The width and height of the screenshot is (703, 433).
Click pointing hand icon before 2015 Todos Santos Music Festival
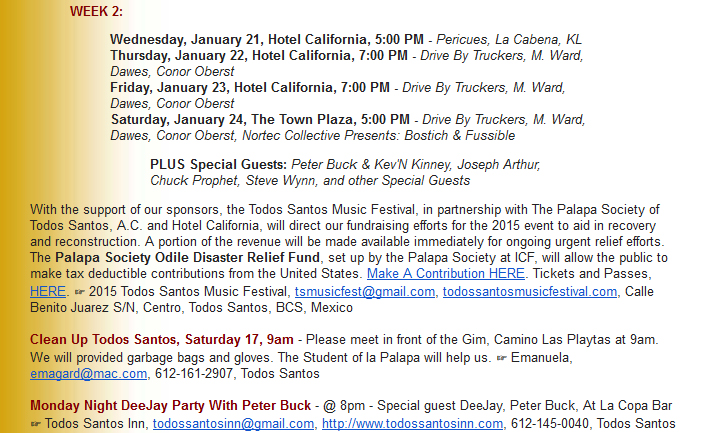79,291
